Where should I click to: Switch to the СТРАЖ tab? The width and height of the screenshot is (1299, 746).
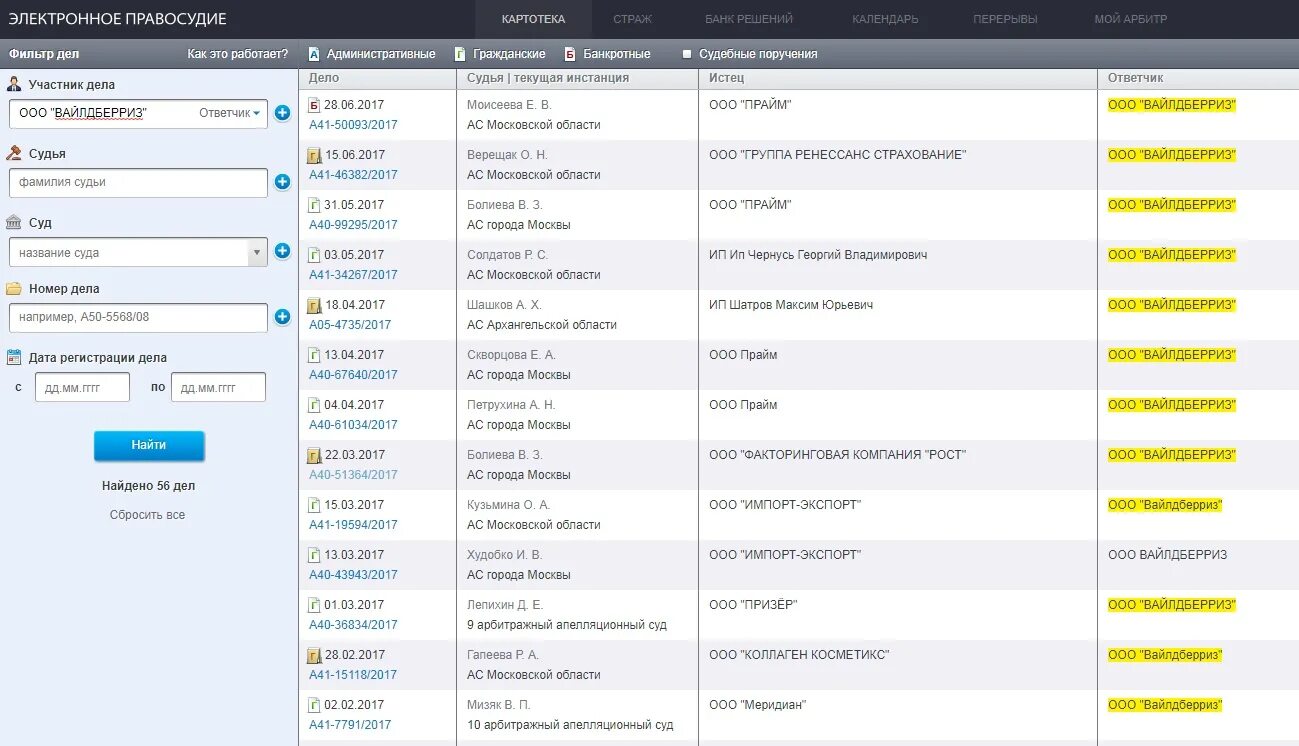pyautogui.click(x=632, y=19)
